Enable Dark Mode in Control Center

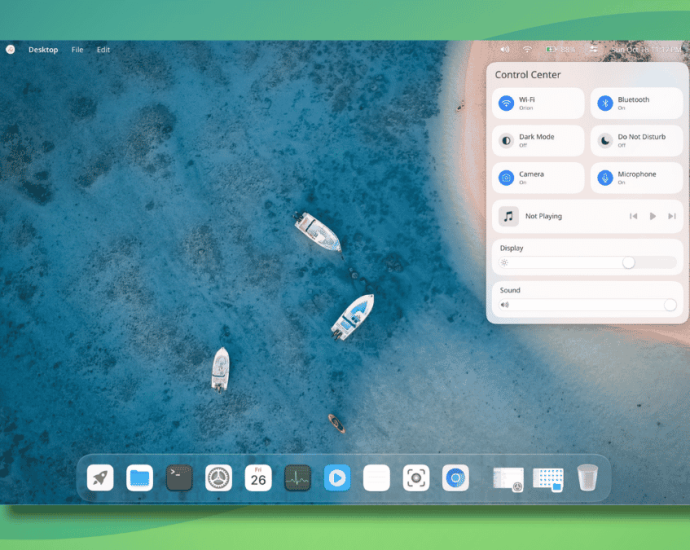pos(538,140)
